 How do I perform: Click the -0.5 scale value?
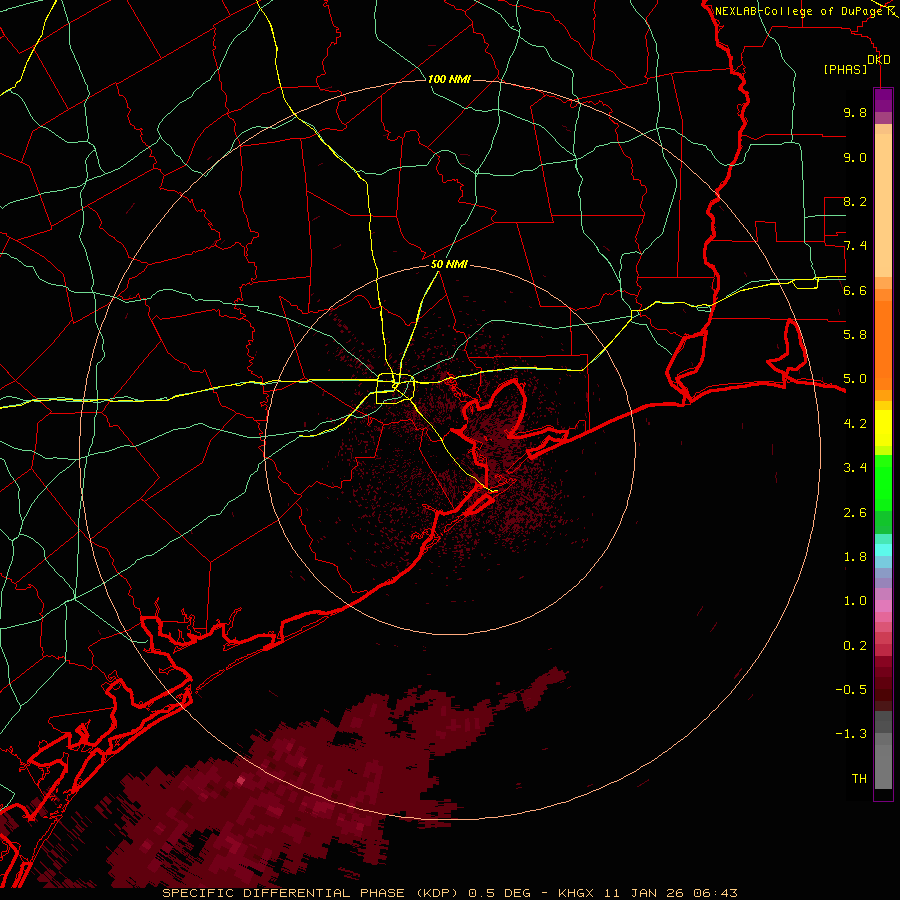[851, 689]
